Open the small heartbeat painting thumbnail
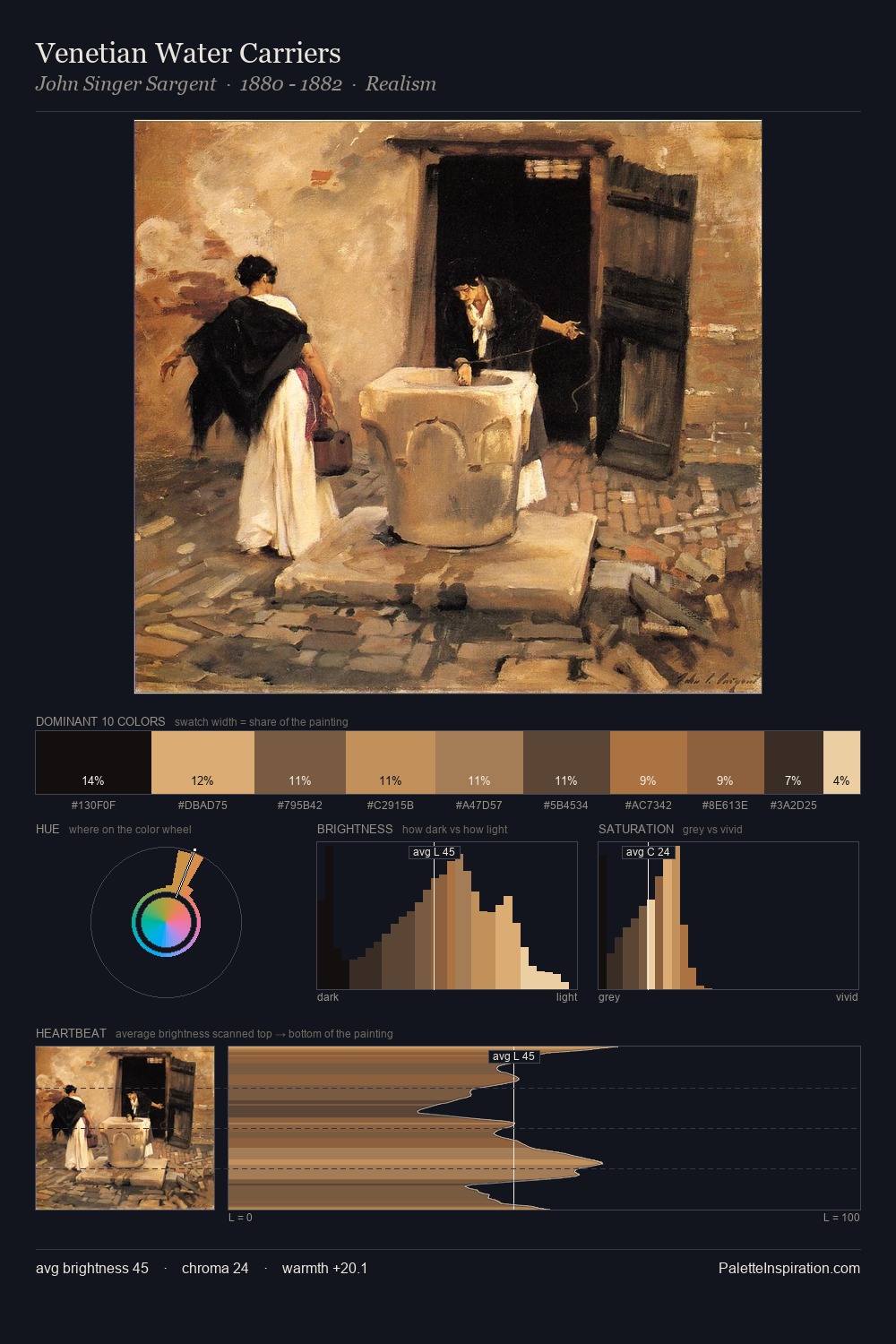Viewport: 896px width, 1344px height. point(125,1128)
